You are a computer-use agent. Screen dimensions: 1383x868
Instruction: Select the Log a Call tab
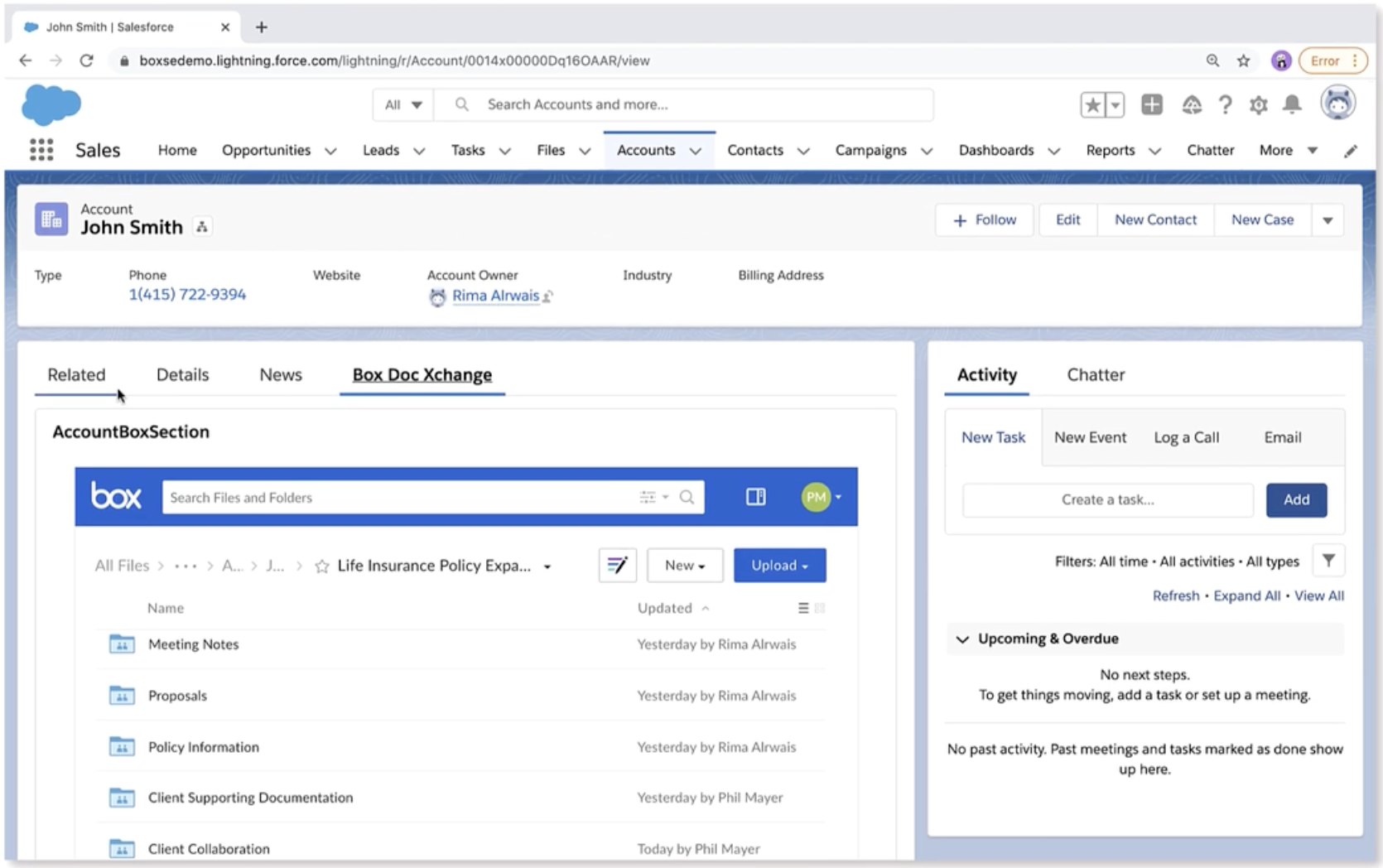[x=1187, y=437]
